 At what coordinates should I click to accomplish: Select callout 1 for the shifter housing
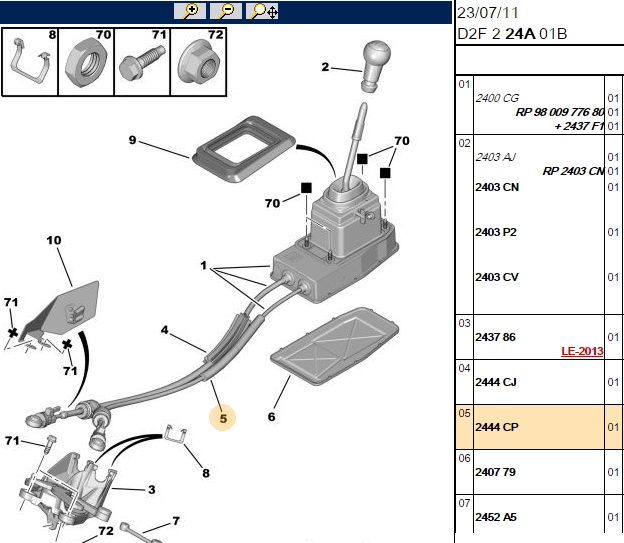tap(203, 265)
